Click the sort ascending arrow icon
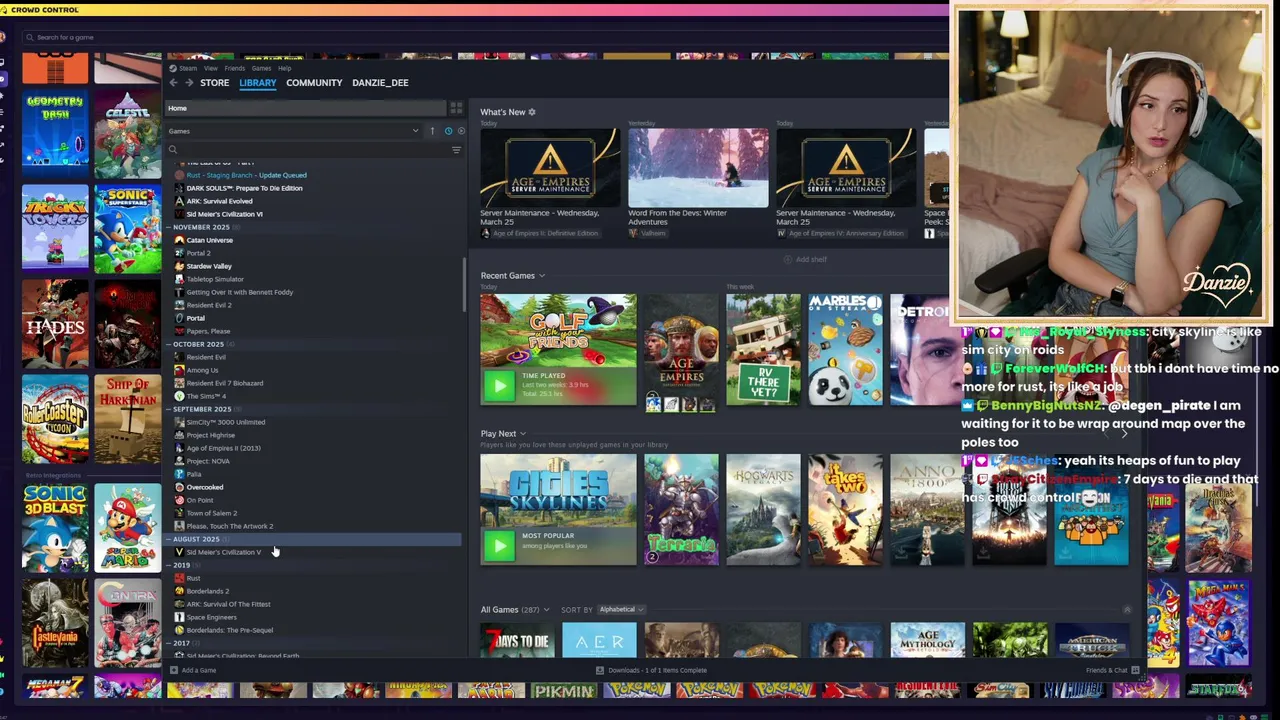The width and height of the screenshot is (1280, 720). click(432, 131)
